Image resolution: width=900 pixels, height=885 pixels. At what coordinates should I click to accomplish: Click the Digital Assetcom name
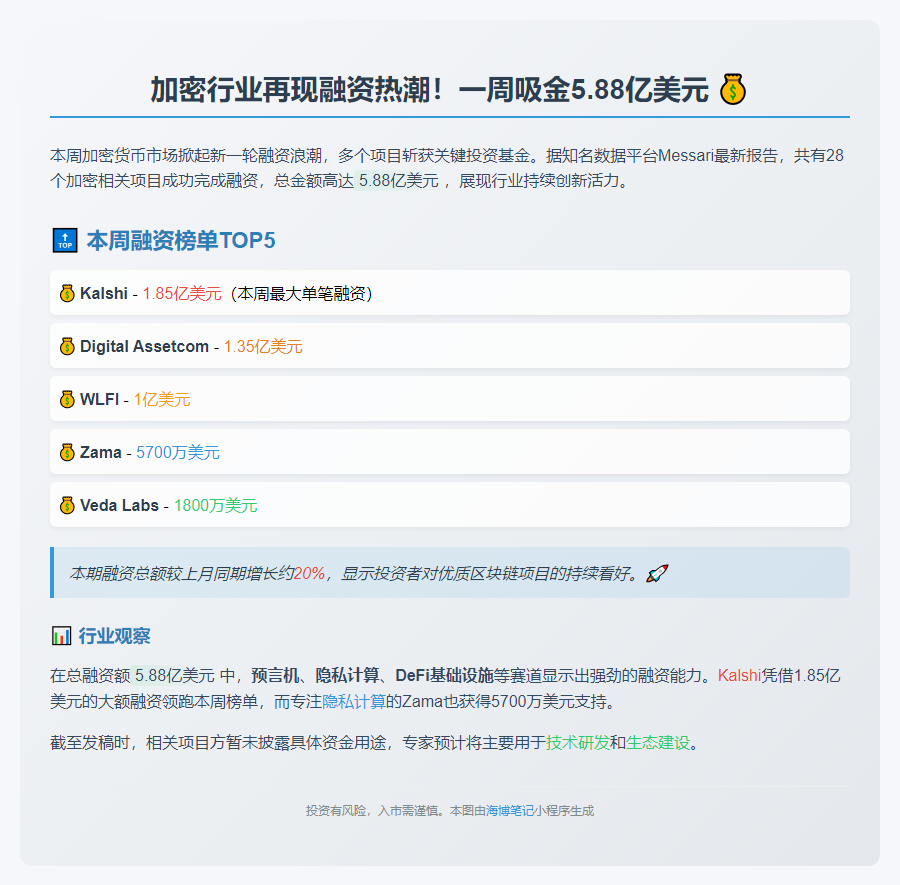click(x=144, y=346)
